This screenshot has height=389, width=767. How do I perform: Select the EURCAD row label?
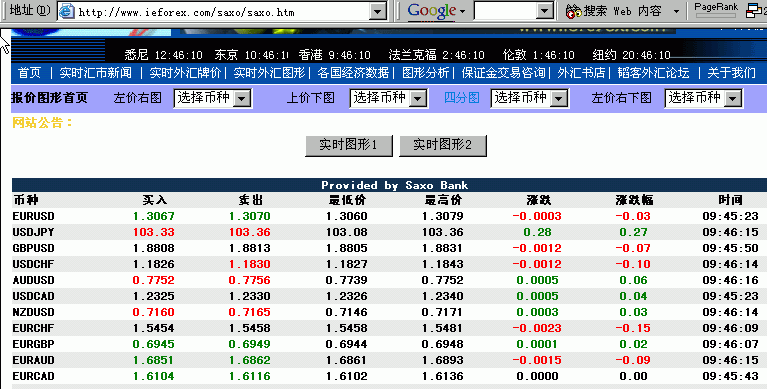33,376
